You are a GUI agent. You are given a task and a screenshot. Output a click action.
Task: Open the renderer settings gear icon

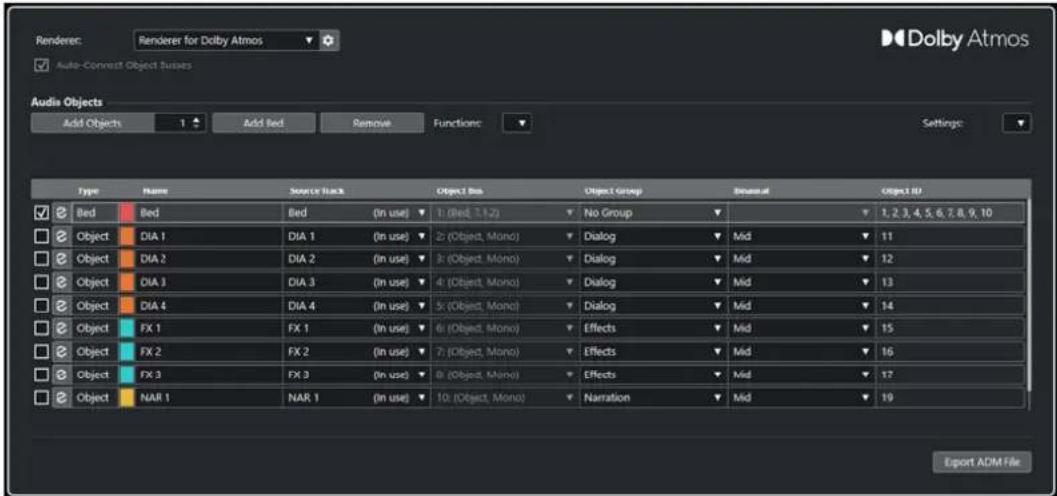(328, 41)
